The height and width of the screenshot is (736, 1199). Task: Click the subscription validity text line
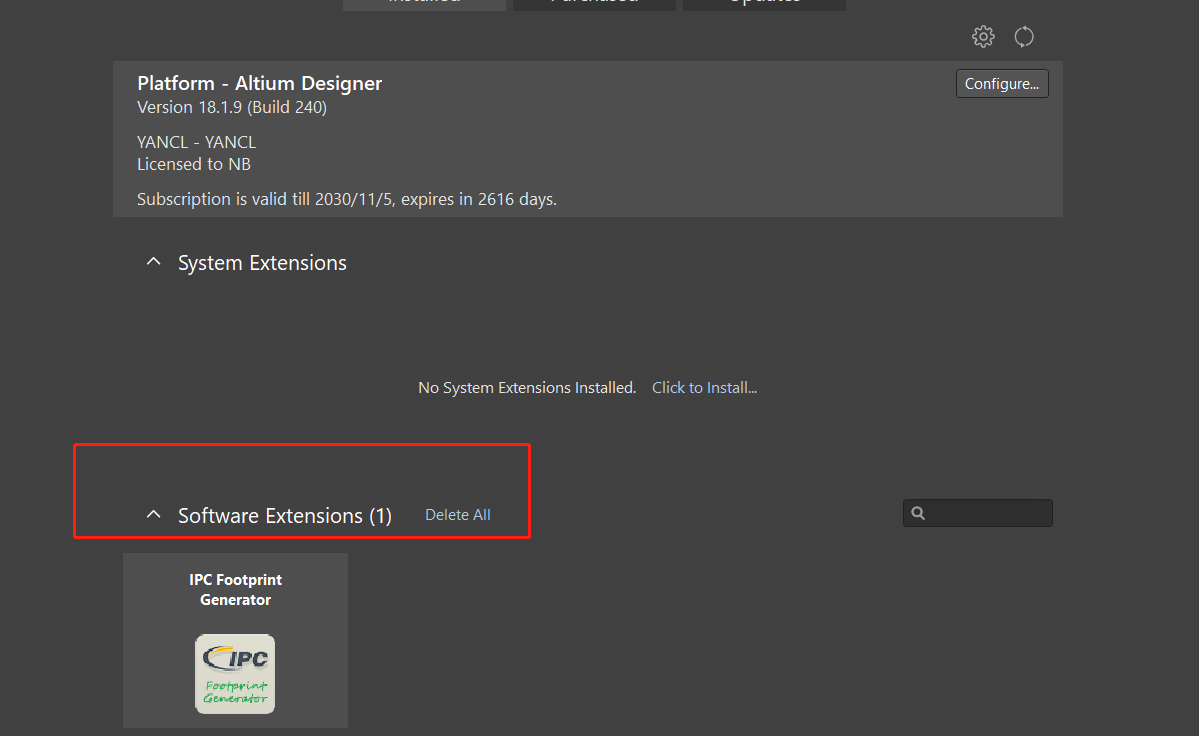coord(346,200)
